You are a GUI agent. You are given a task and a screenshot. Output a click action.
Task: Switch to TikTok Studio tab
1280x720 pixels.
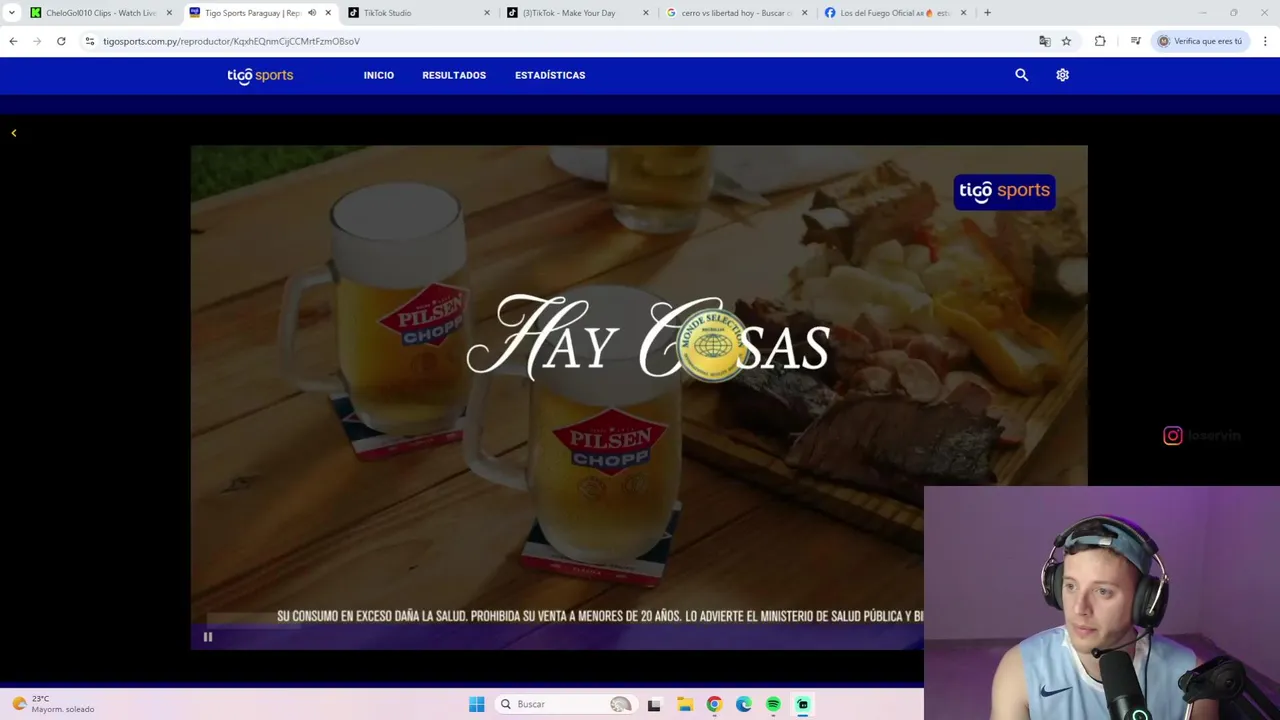click(418, 13)
